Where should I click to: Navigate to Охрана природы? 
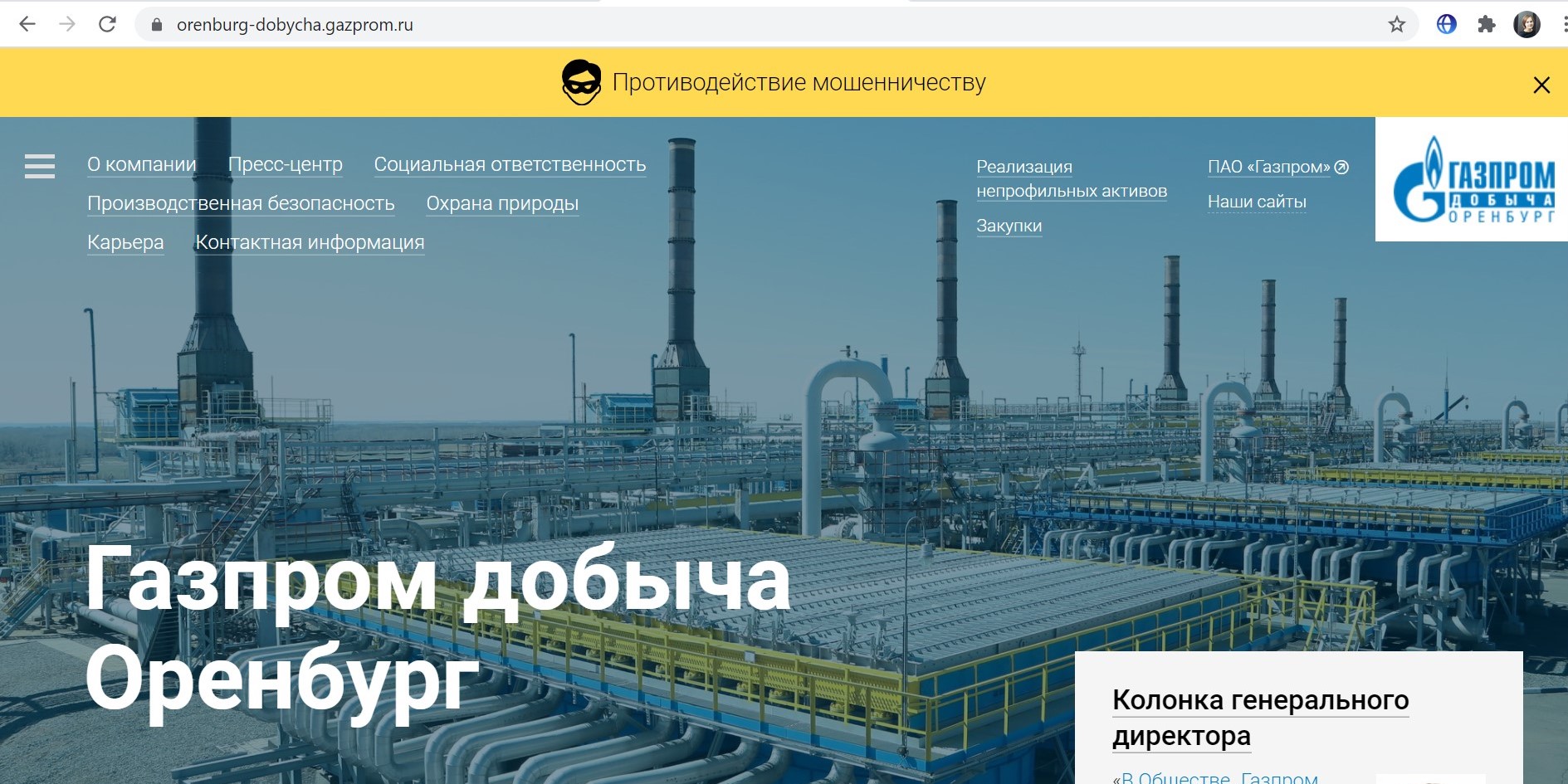coord(502,203)
